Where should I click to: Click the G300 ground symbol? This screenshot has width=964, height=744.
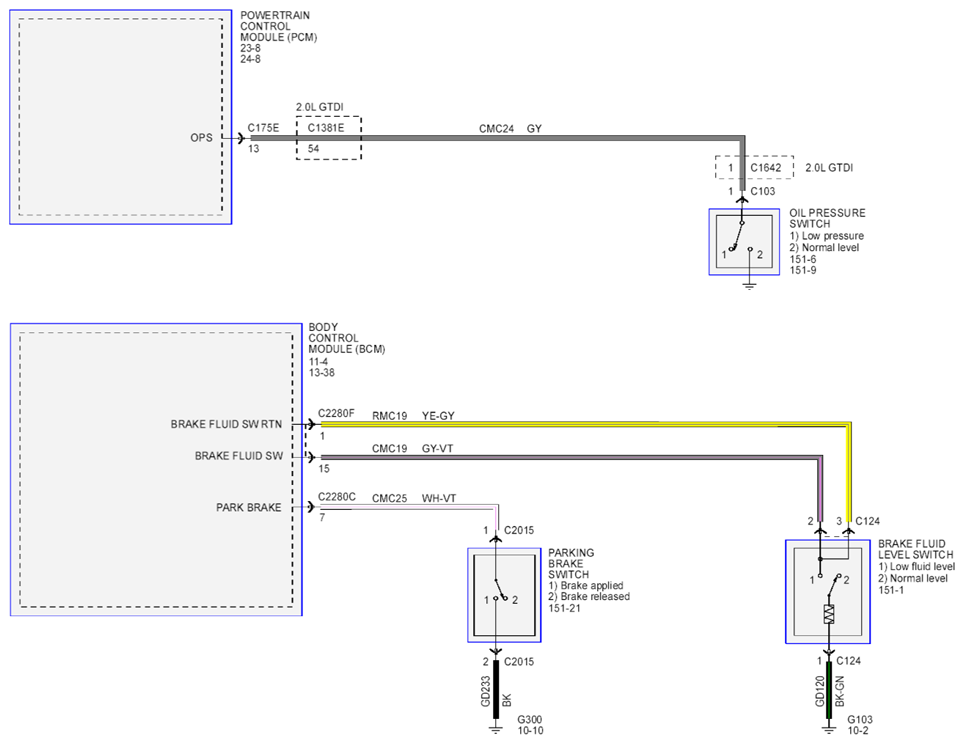pyautogui.click(x=496, y=728)
